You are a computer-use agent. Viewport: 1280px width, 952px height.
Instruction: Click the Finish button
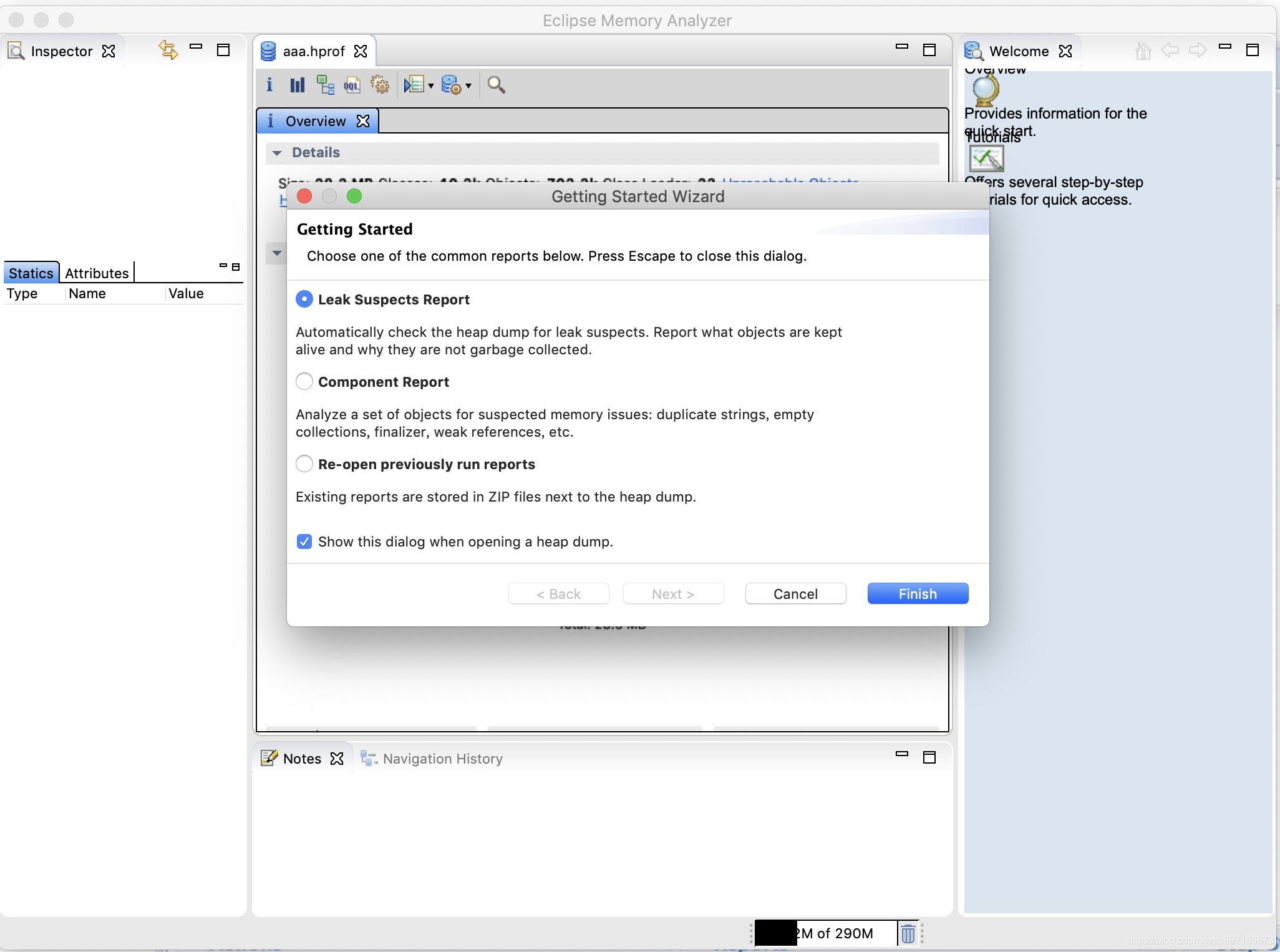point(918,594)
